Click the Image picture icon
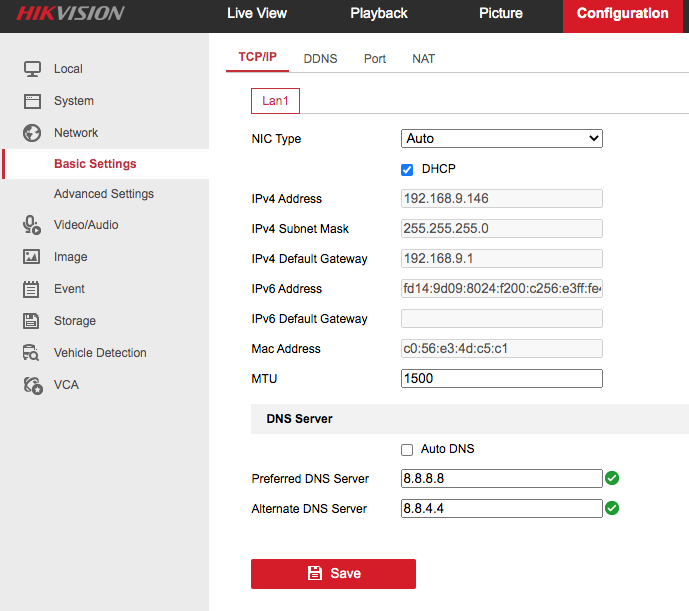The width and height of the screenshot is (689, 611). (x=32, y=257)
